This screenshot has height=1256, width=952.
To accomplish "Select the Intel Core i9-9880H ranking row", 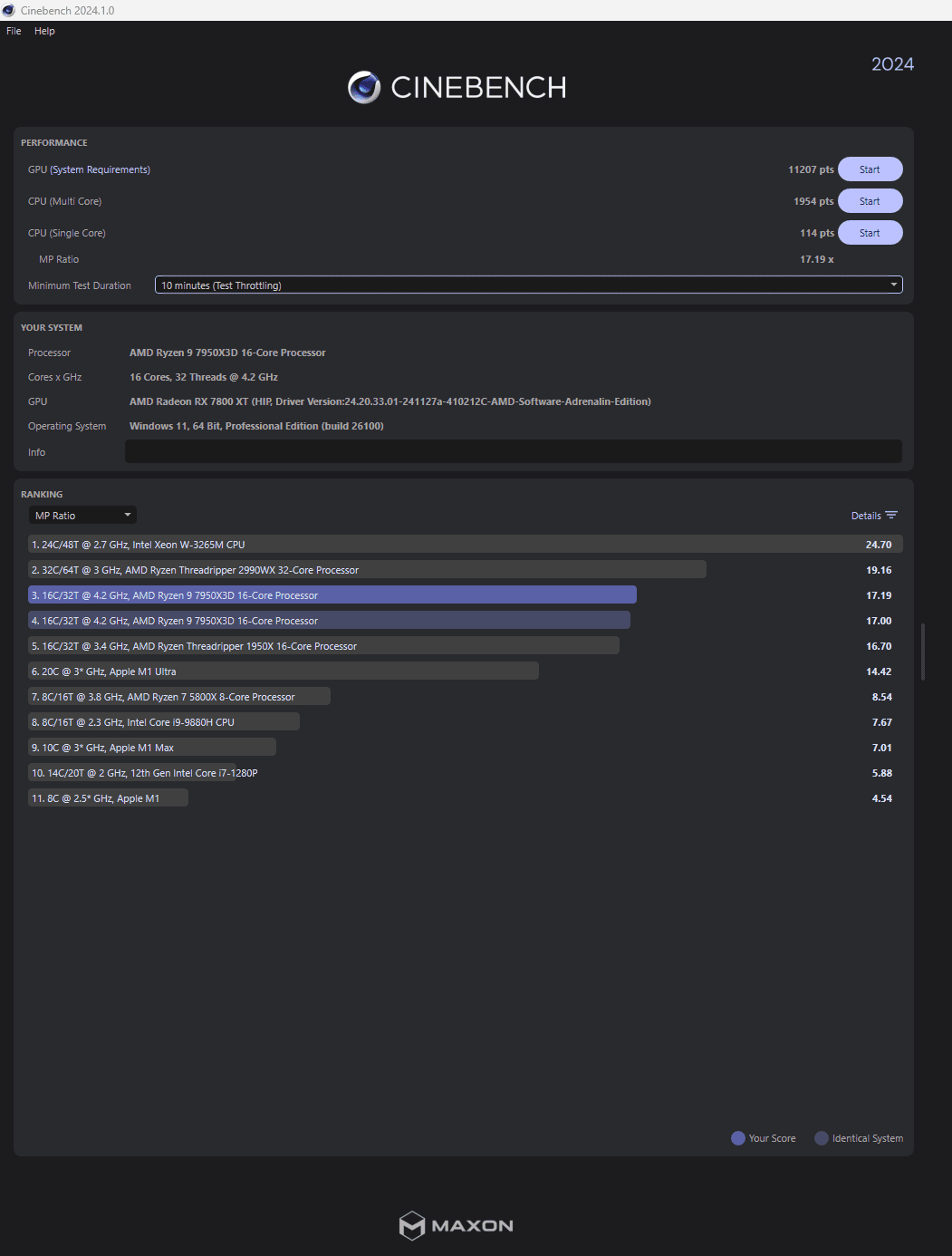I will [x=466, y=722].
